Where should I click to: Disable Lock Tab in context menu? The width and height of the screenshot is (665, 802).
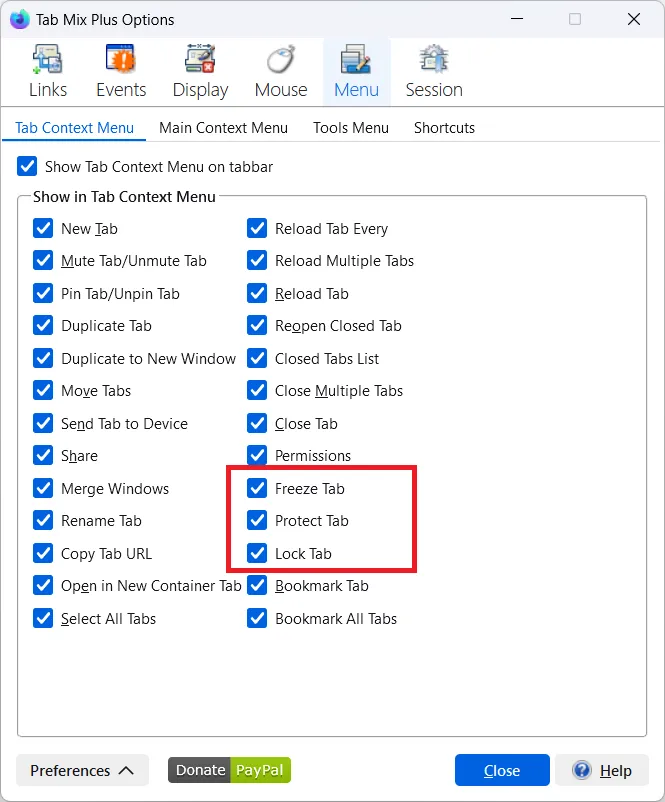pyautogui.click(x=257, y=554)
